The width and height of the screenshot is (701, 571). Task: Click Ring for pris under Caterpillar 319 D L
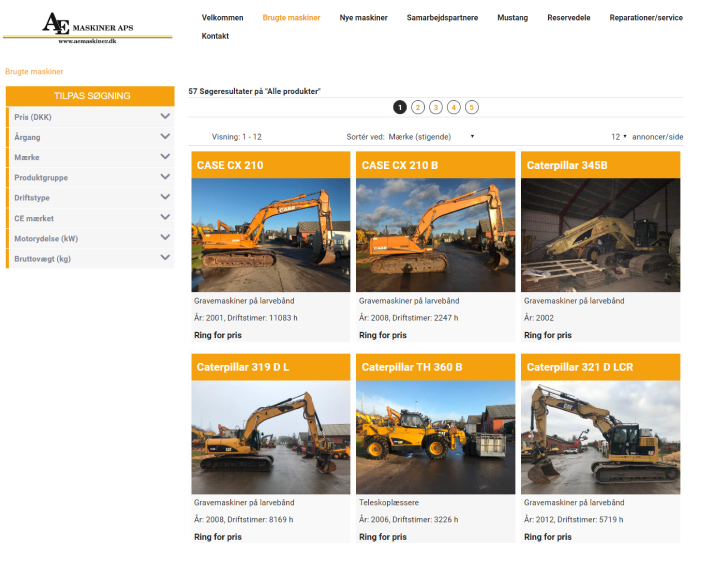tap(218, 537)
